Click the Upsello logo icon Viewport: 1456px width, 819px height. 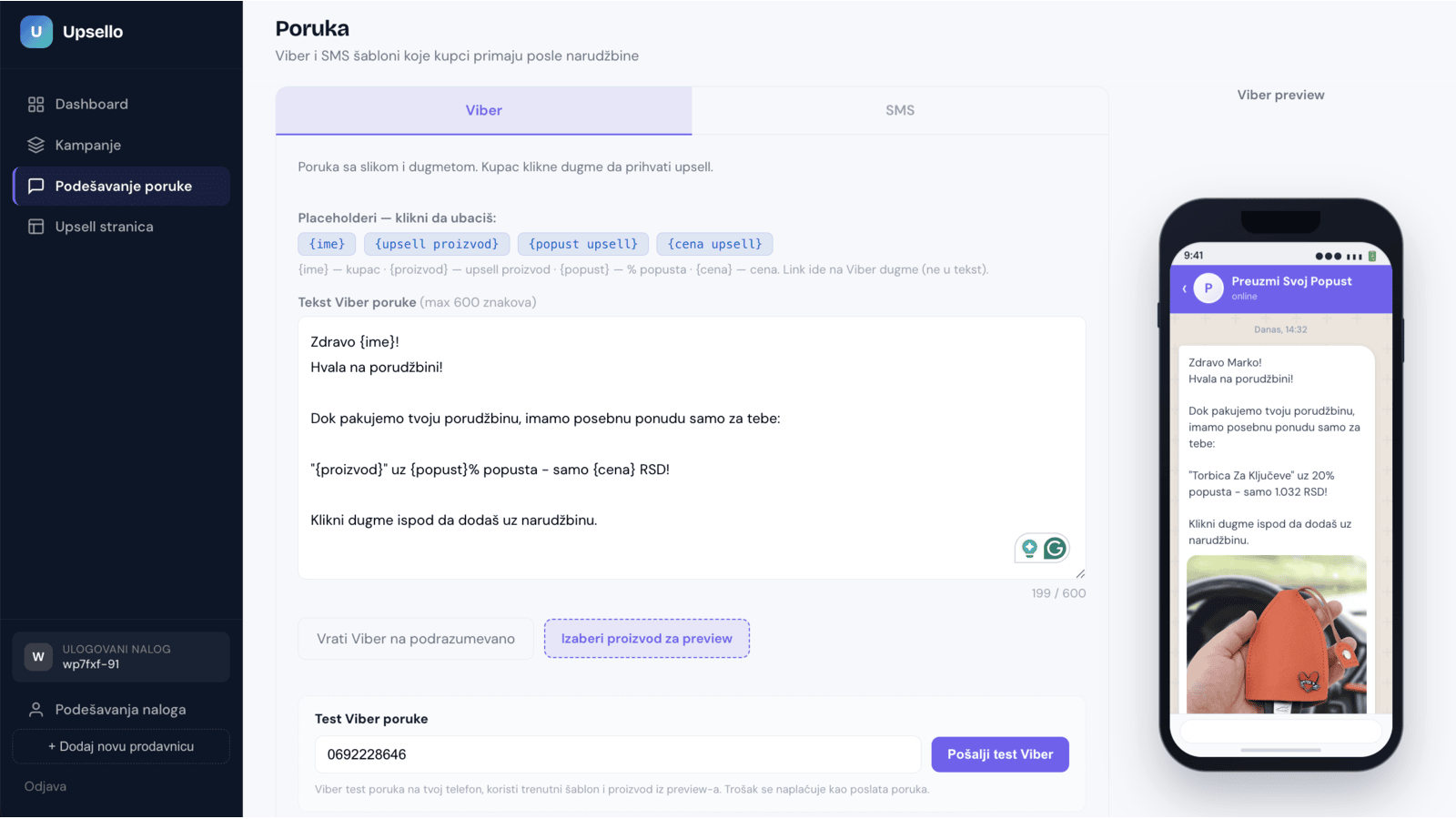pyautogui.click(x=36, y=32)
